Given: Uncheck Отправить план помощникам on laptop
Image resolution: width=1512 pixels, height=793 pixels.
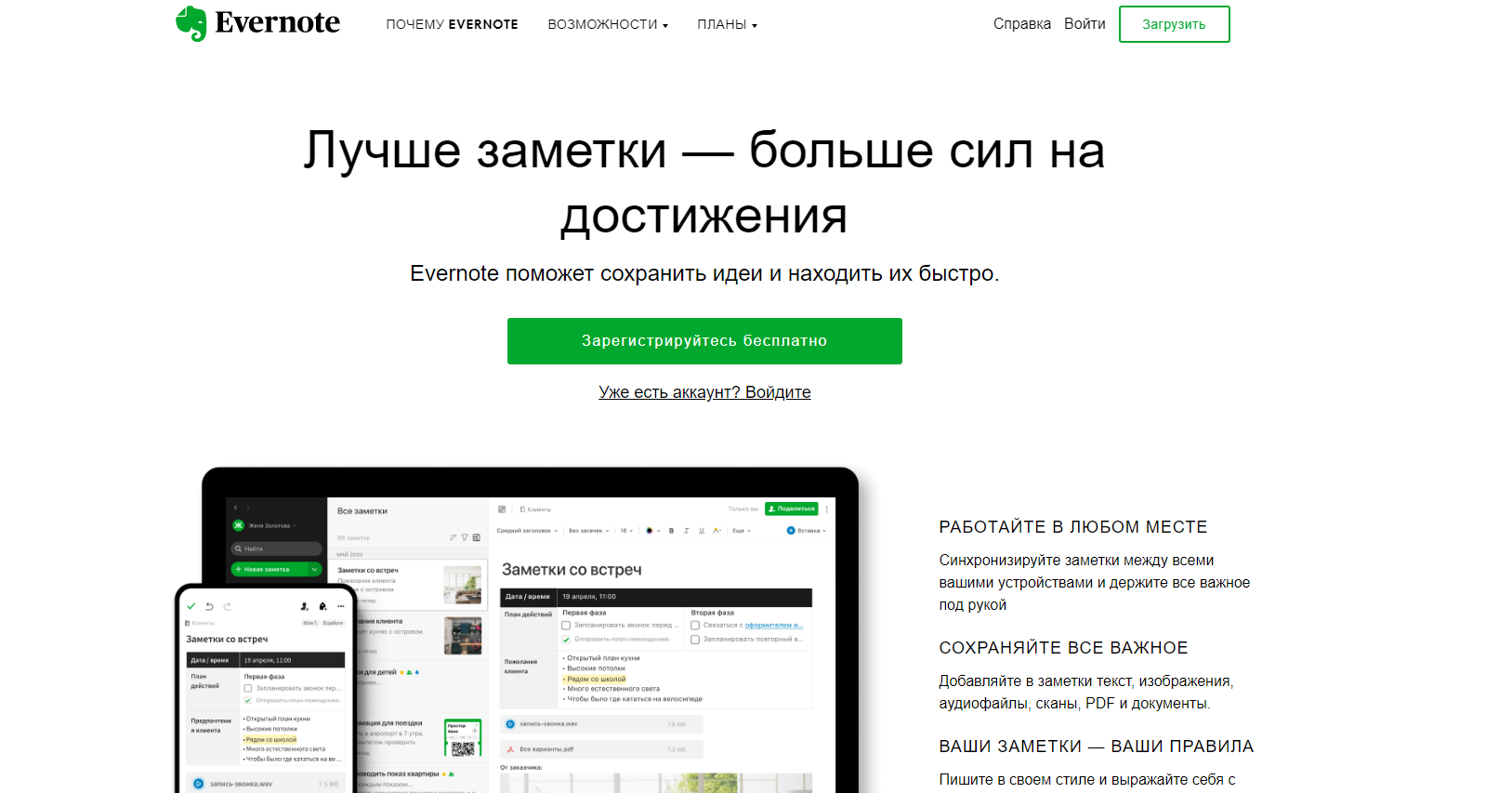Looking at the screenshot, I should click(566, 640).
